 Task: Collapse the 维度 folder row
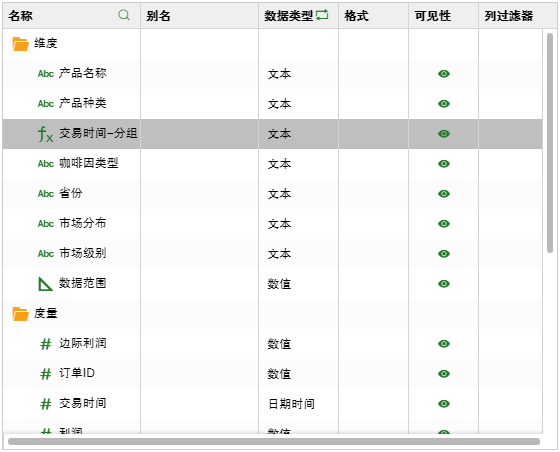(x=272, y=44)
